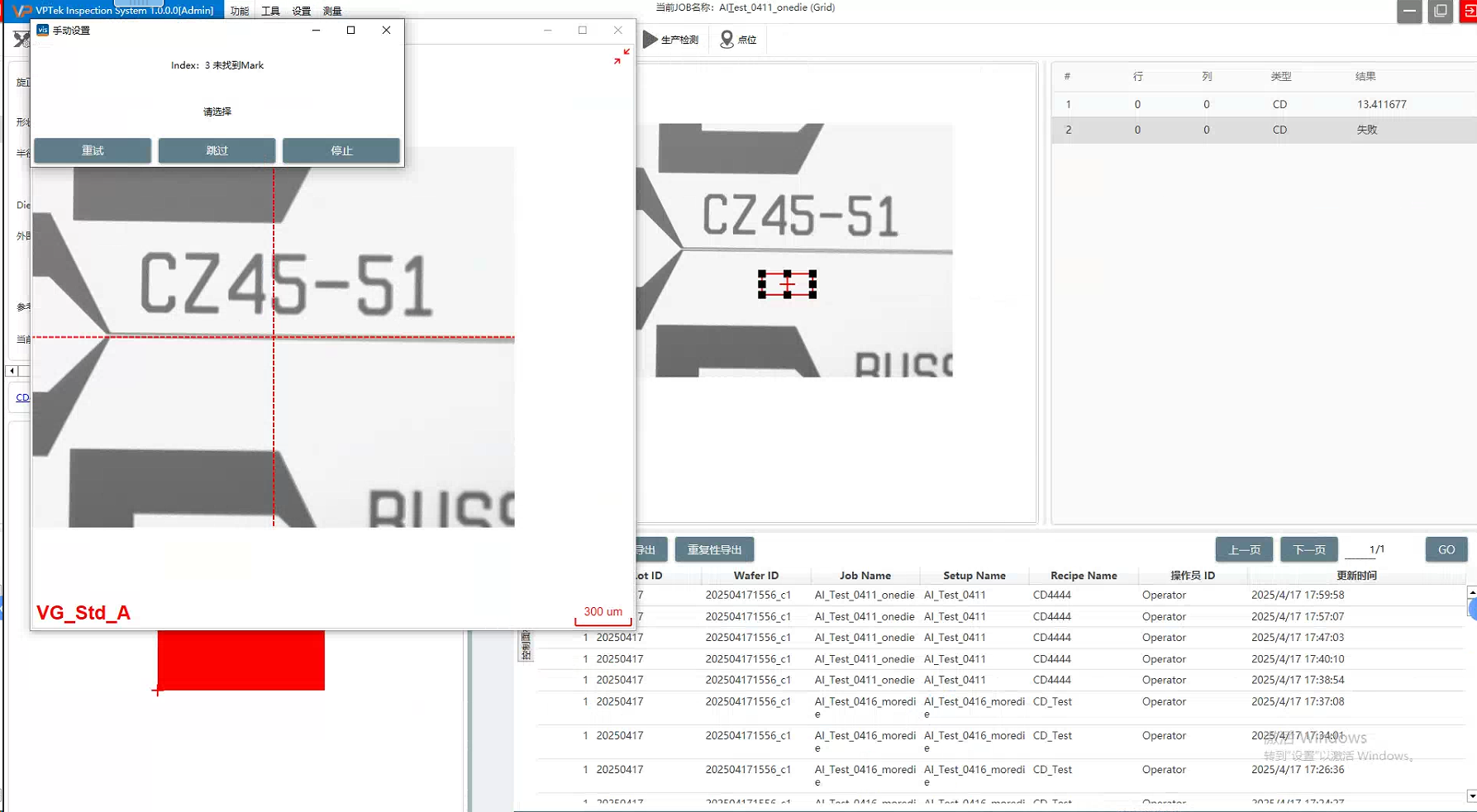Click the VPTek application logo icon
The image size is (1477, 812).
[x=21, y=11]
